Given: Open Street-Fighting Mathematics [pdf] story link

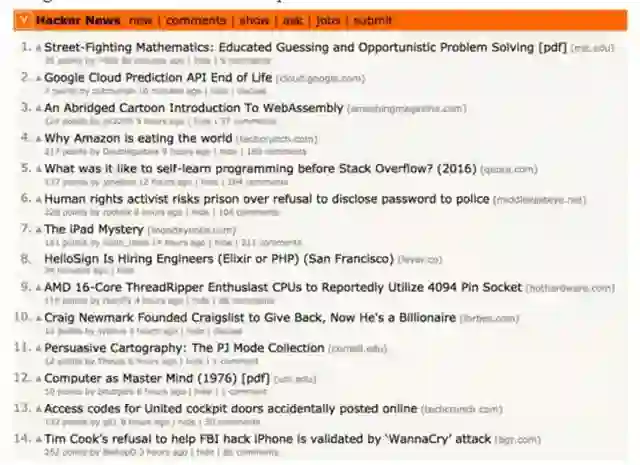Looking at the screenshot, I should click(x=306, y=47).
